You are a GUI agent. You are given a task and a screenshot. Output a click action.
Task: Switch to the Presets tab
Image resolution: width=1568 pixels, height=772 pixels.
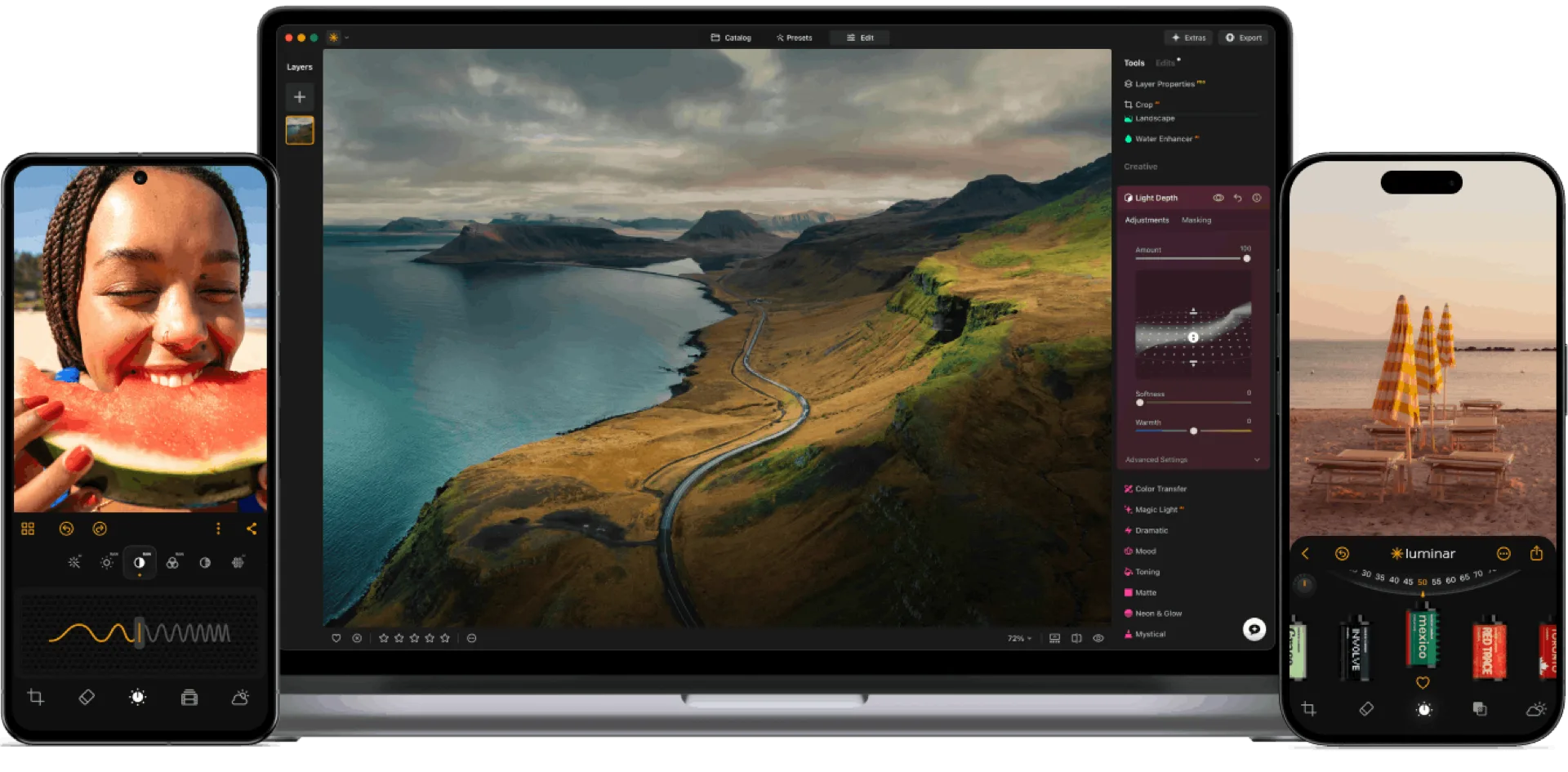[x=794, y=38]
